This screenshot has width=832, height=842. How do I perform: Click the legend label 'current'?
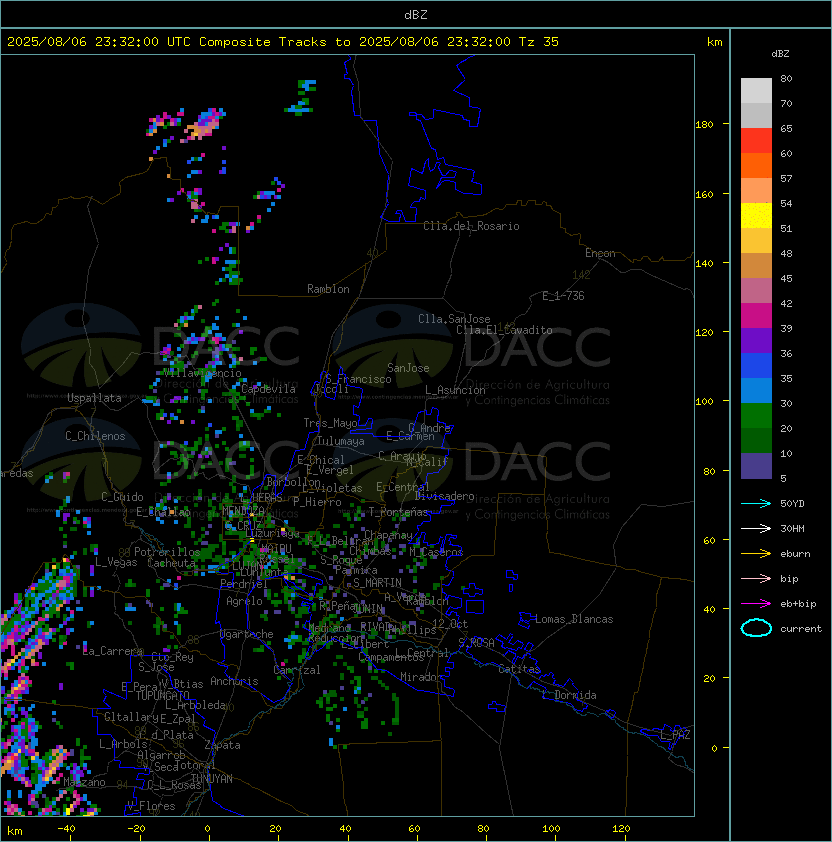[801, 629]
